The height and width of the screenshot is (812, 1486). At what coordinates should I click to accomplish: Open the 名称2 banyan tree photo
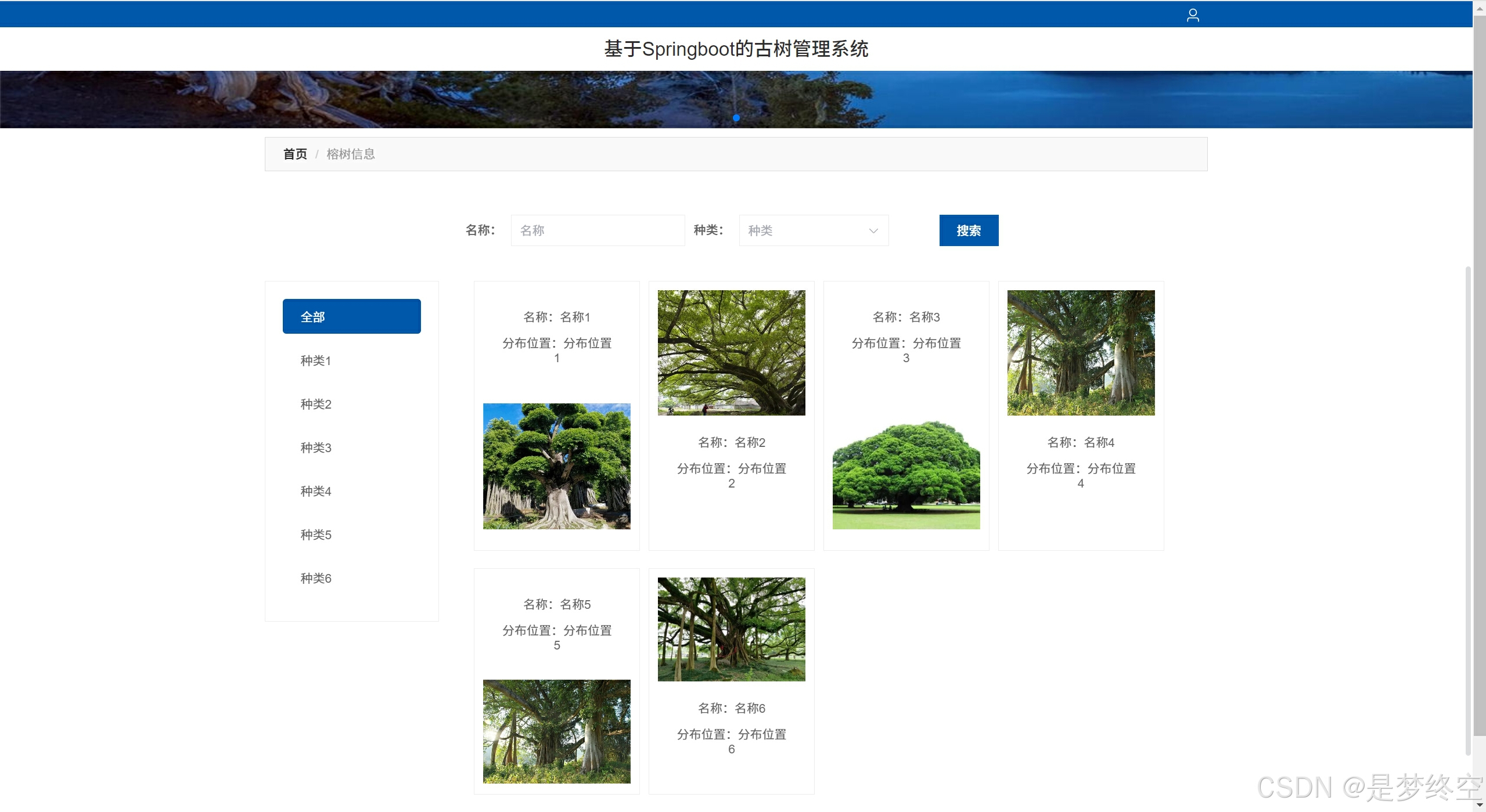click(731, 353)
